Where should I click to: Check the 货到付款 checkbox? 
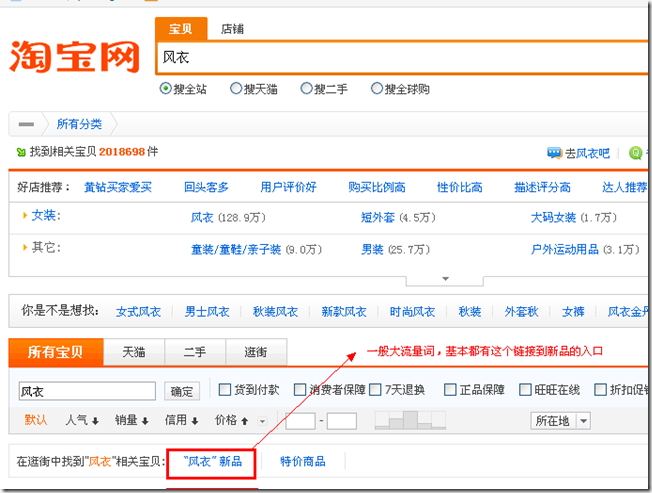click(x=225, y=389)
